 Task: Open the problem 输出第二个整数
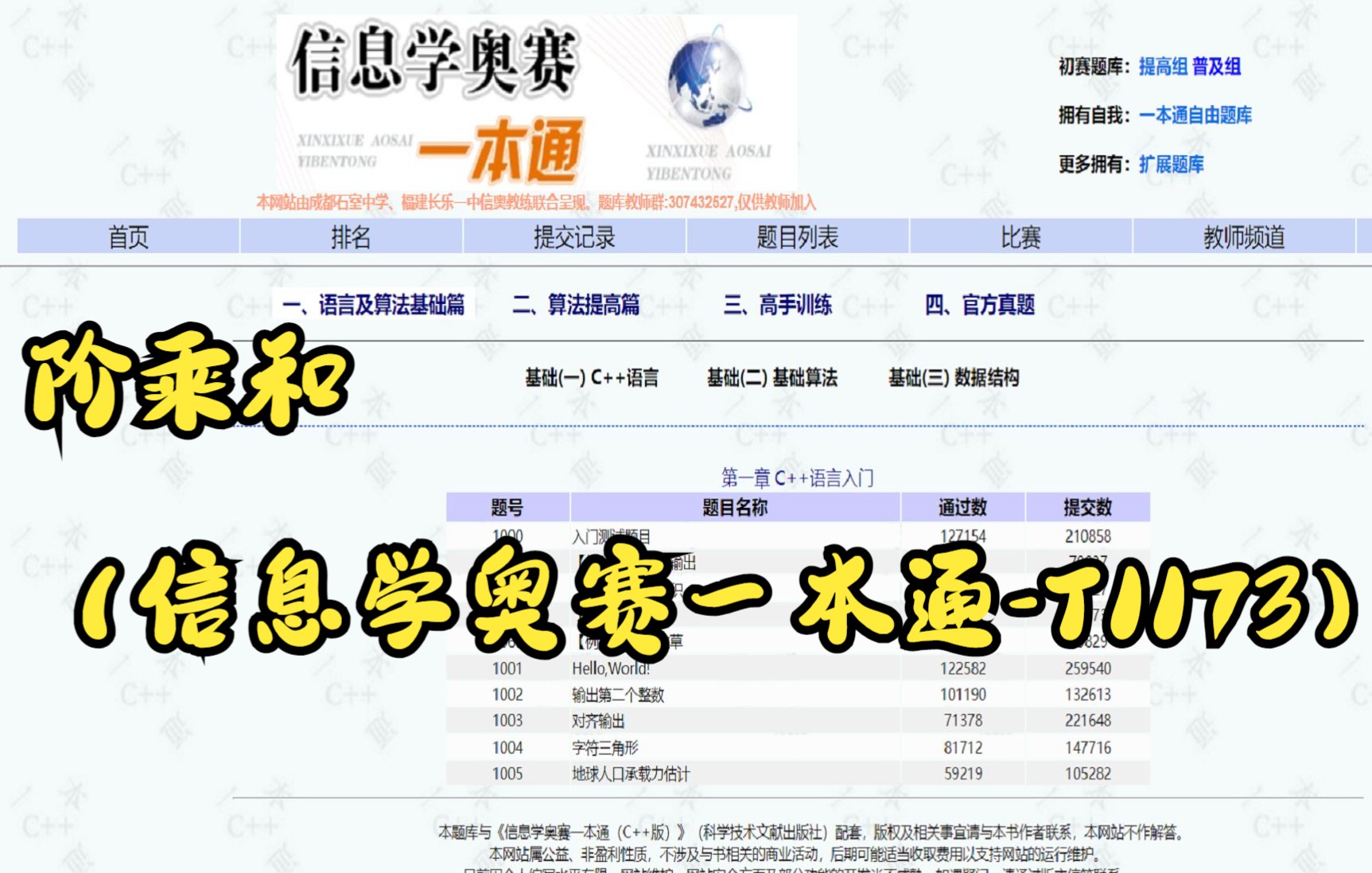[x=618, y=696]
